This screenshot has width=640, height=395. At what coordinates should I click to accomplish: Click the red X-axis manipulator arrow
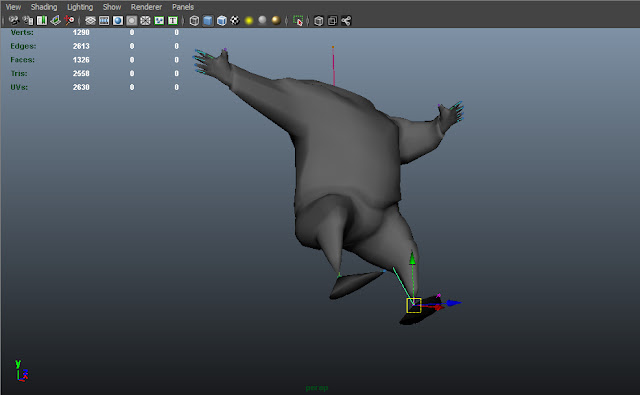coord(438,307)
